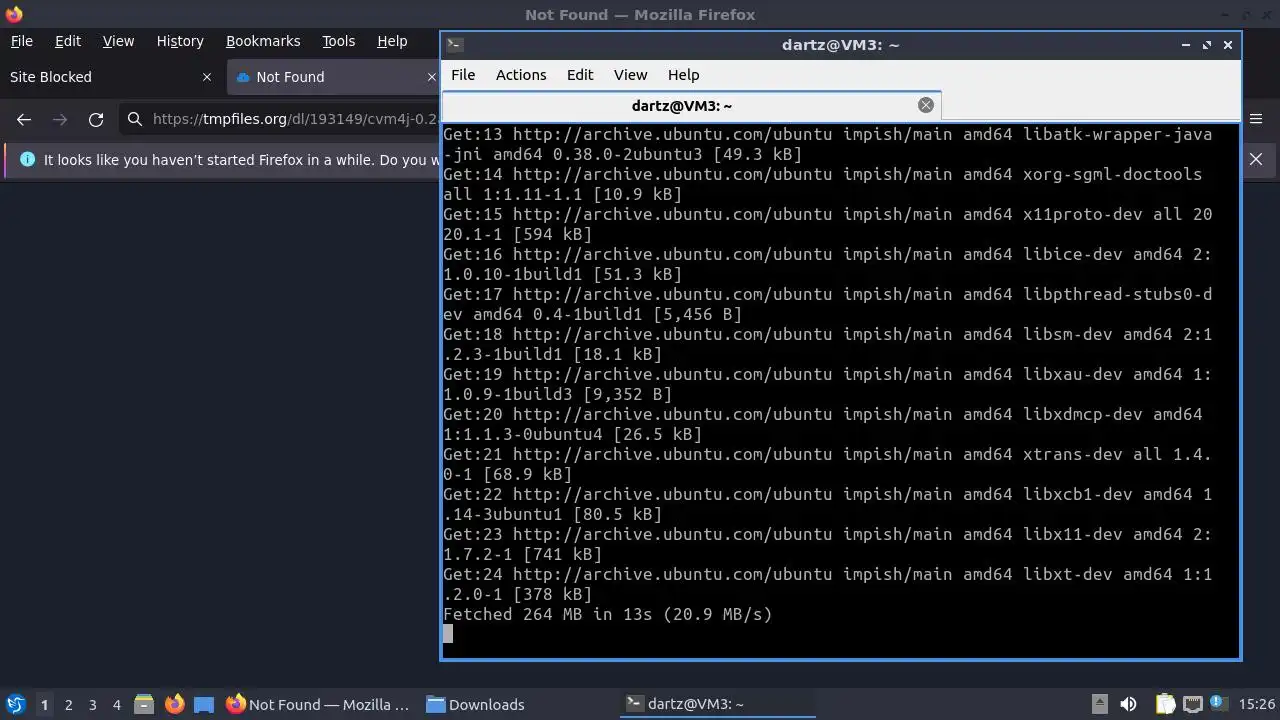Open the terminal File menu
Screen dimensions: 1280x720
(463, 75)
